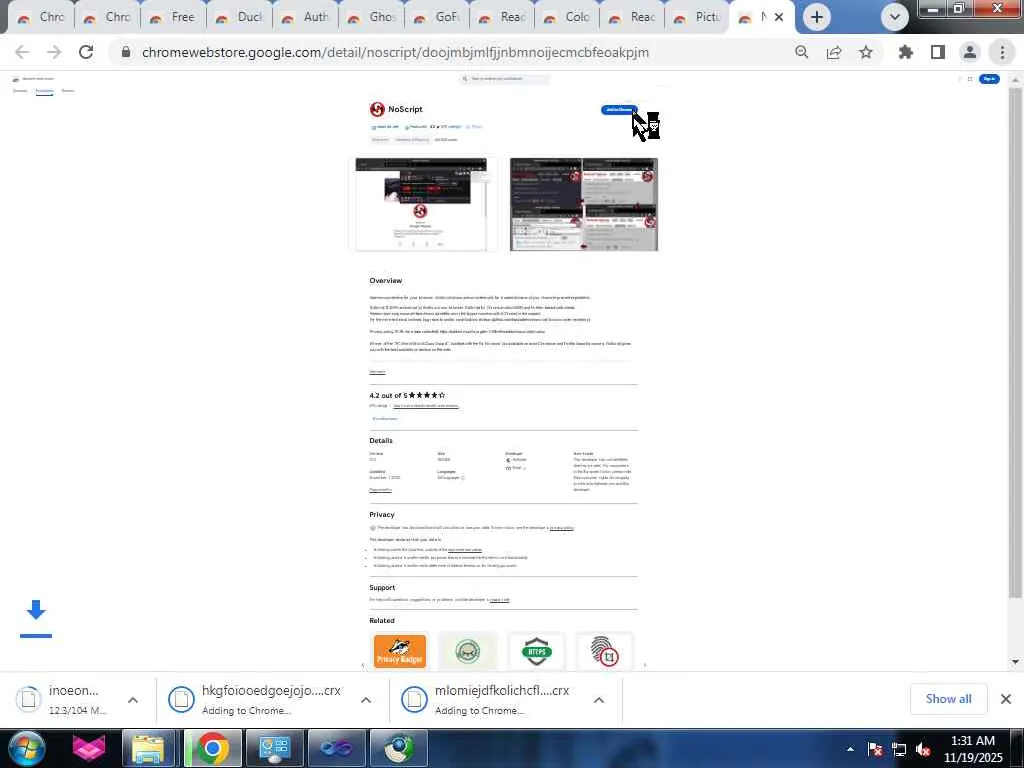Open the network tray icon

[899, 749]
